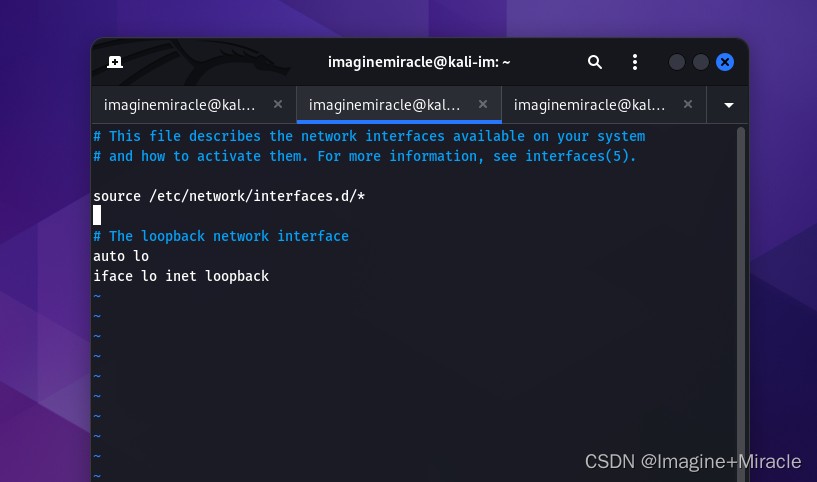Maximize the terminal window
817x482 pixels.
click(x=701, y=62)
